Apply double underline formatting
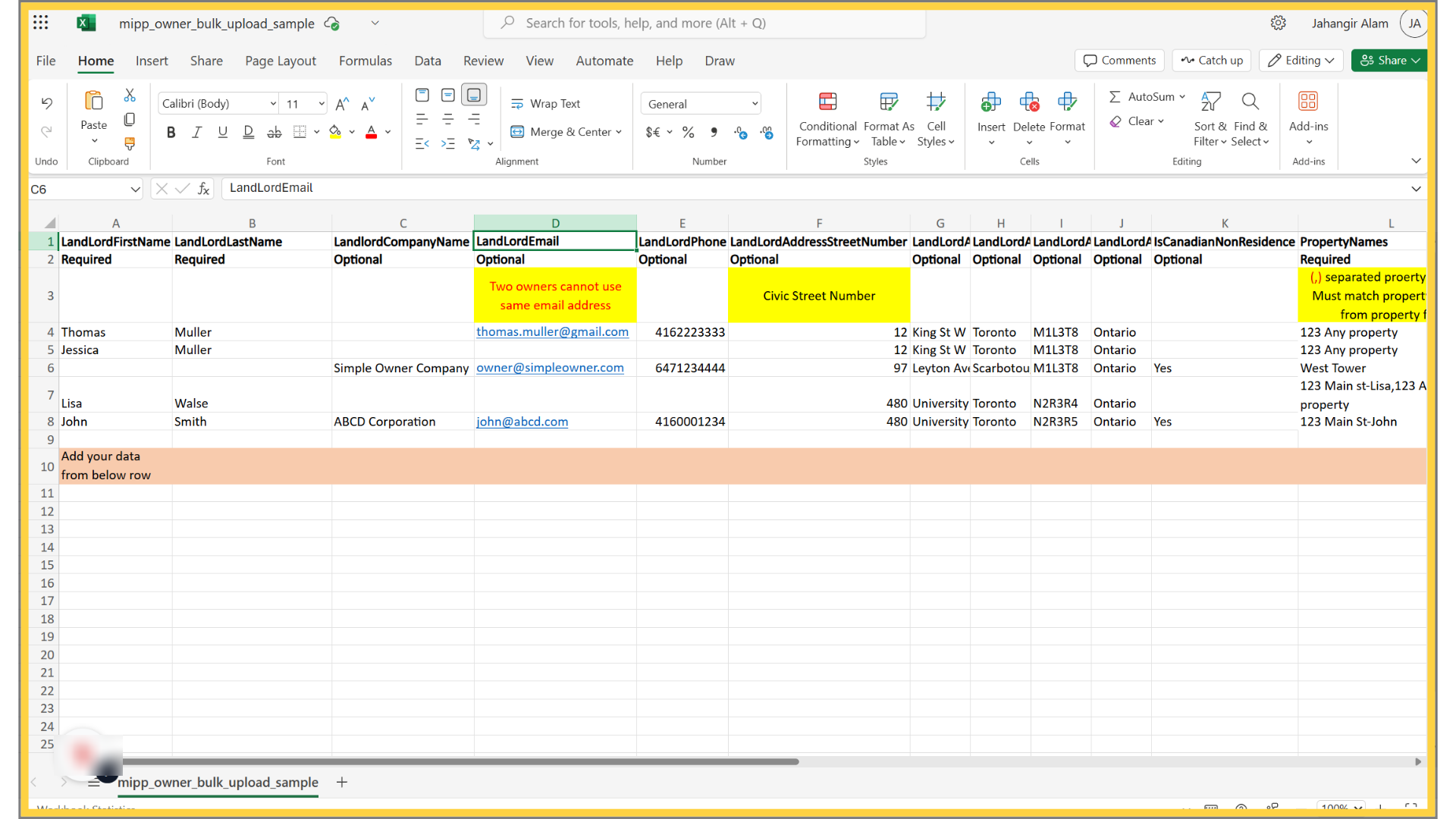Viewport: 1456px width, 819px height. coord(249,132)
